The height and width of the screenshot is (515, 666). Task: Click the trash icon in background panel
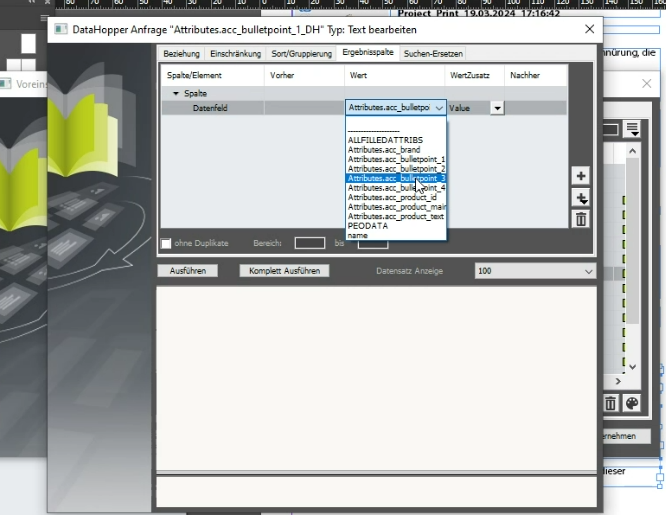point(610,403)
